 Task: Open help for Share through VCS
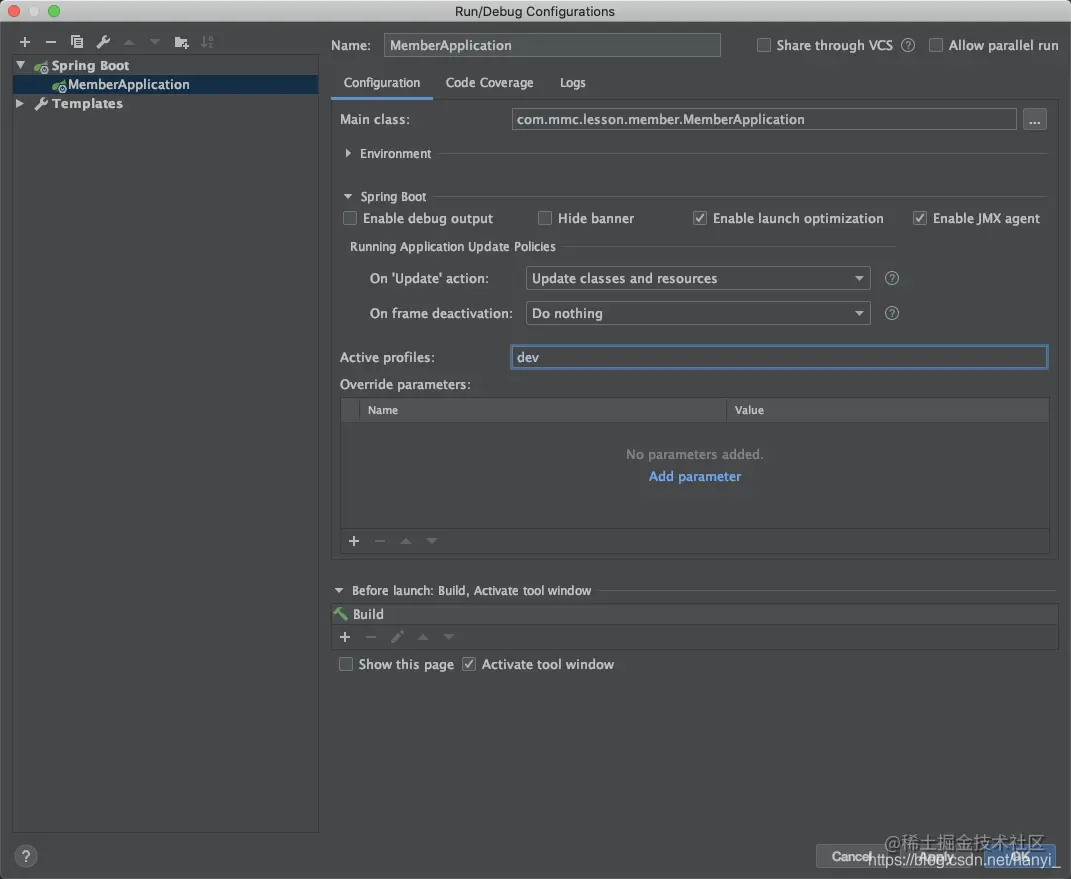tap(908, 45)
